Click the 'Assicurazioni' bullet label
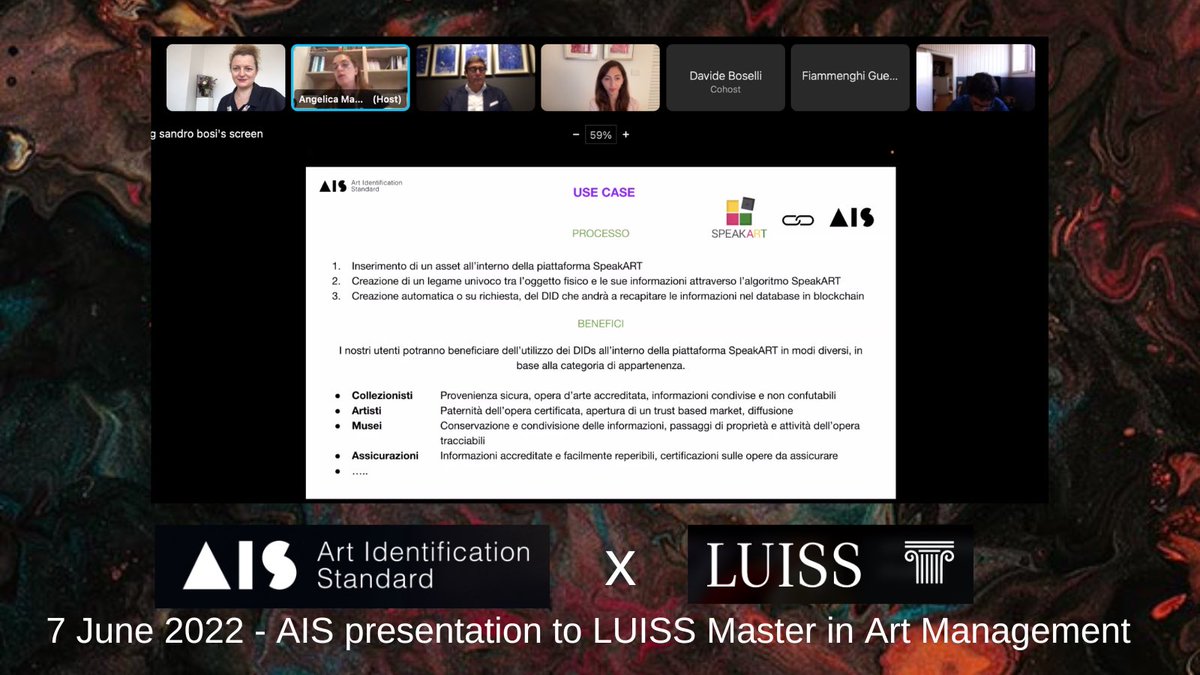 pyautogui.click(x=385, y=456)
